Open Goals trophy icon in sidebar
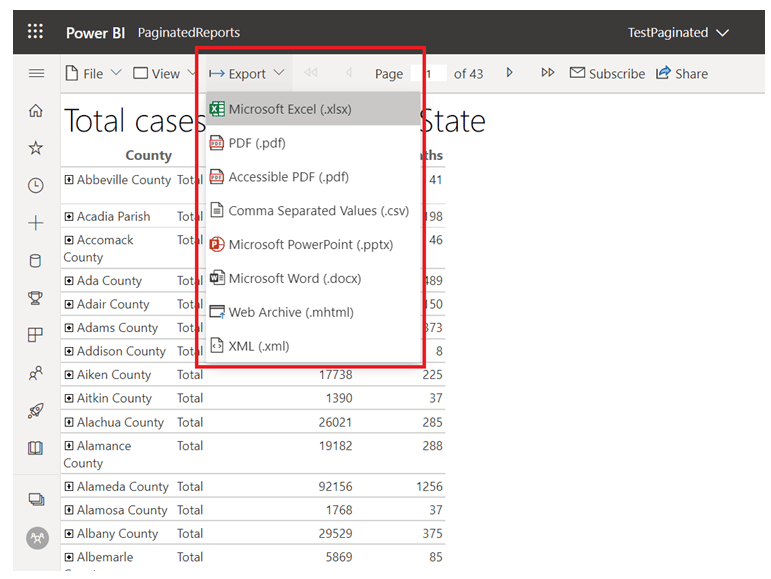This screenshot has width=771, height=579. click(35, 298)
